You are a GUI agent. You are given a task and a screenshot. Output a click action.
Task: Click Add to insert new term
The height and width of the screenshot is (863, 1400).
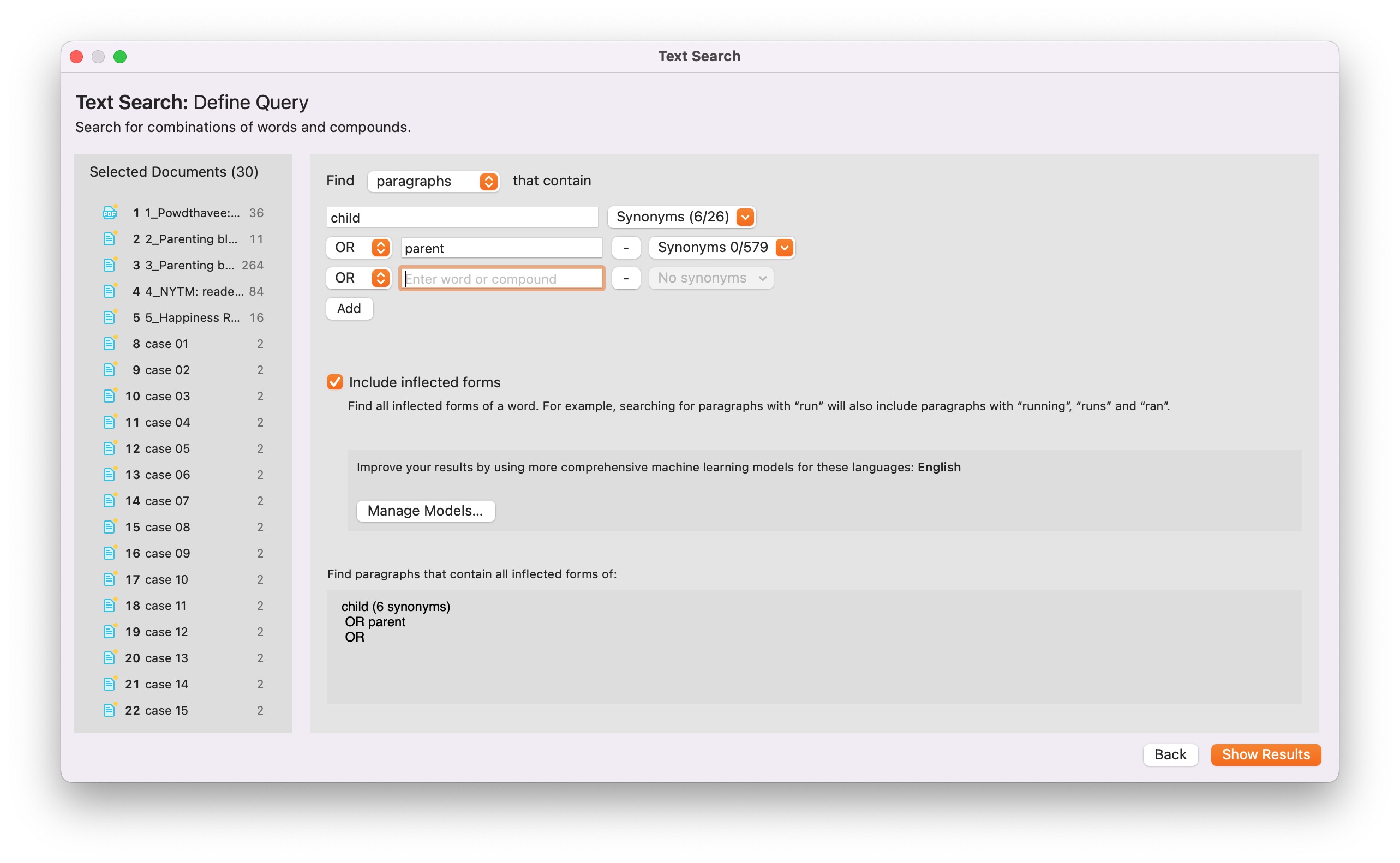[349, 309]
